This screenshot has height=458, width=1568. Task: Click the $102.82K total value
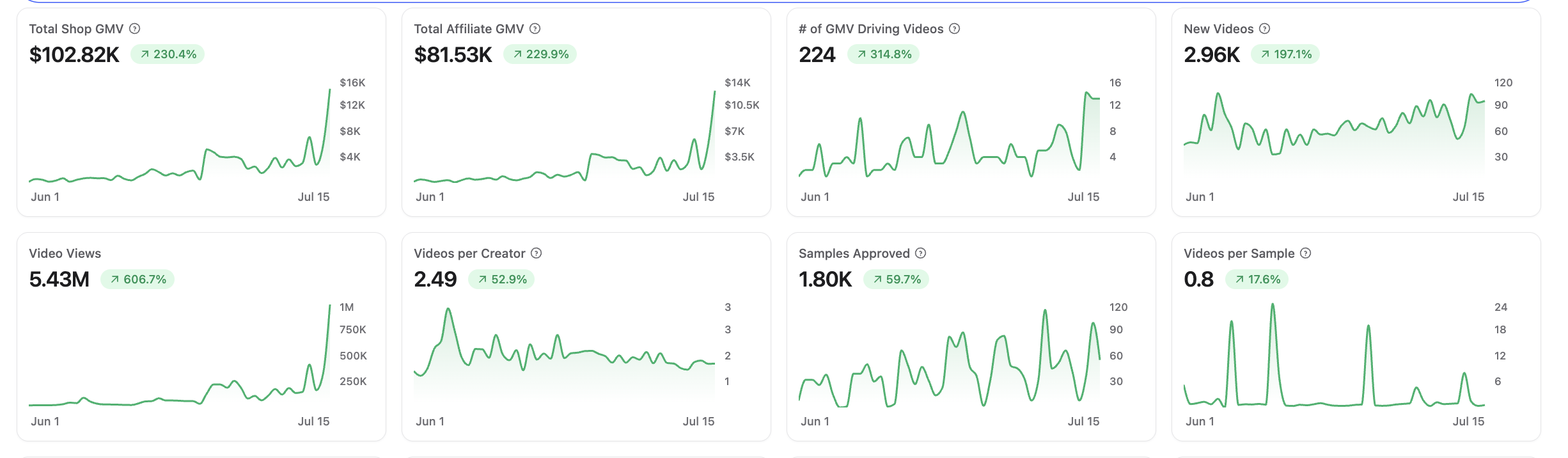[74, 55]
